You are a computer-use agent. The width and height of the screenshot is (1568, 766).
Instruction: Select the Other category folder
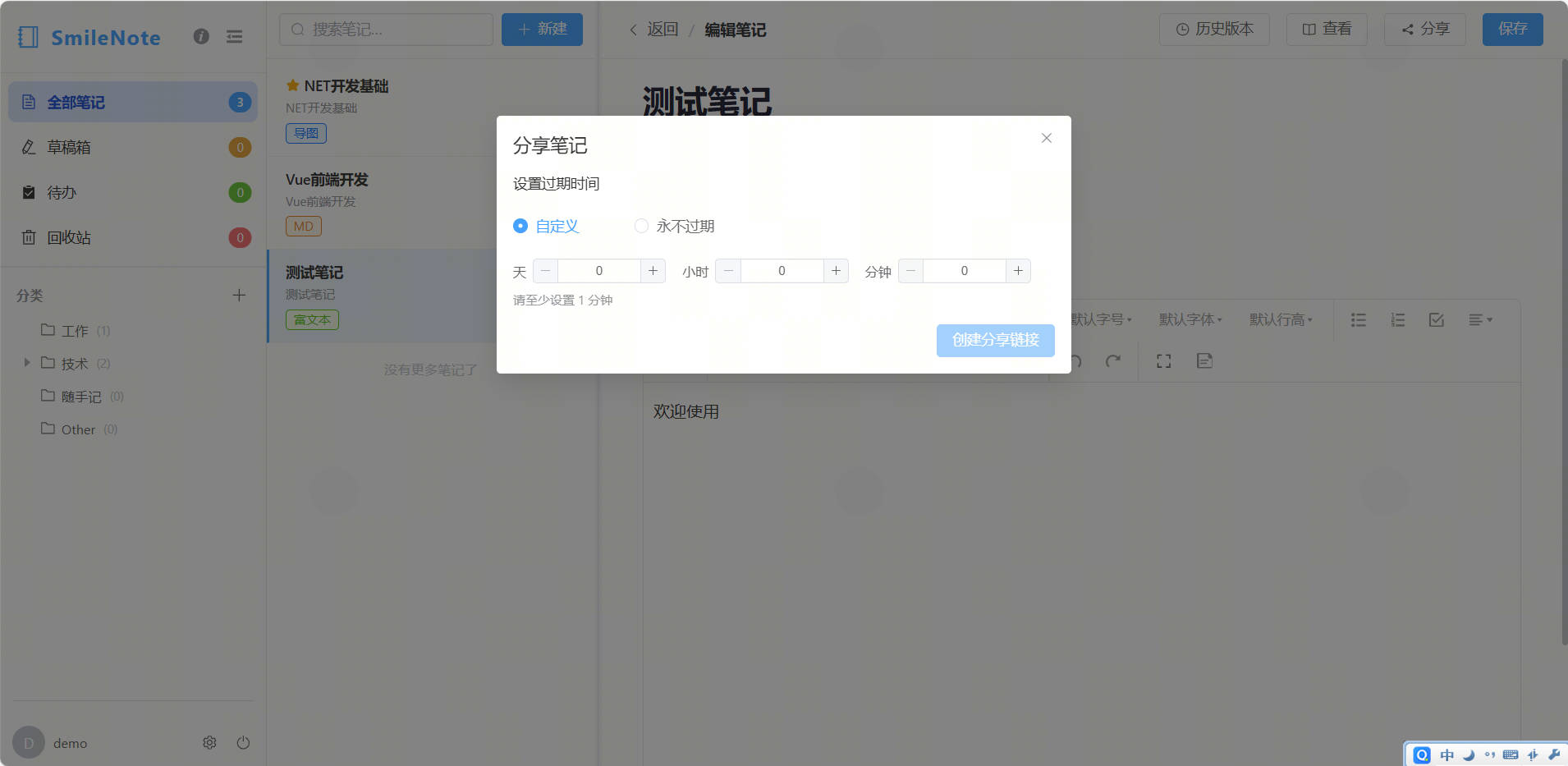(78, 429)
